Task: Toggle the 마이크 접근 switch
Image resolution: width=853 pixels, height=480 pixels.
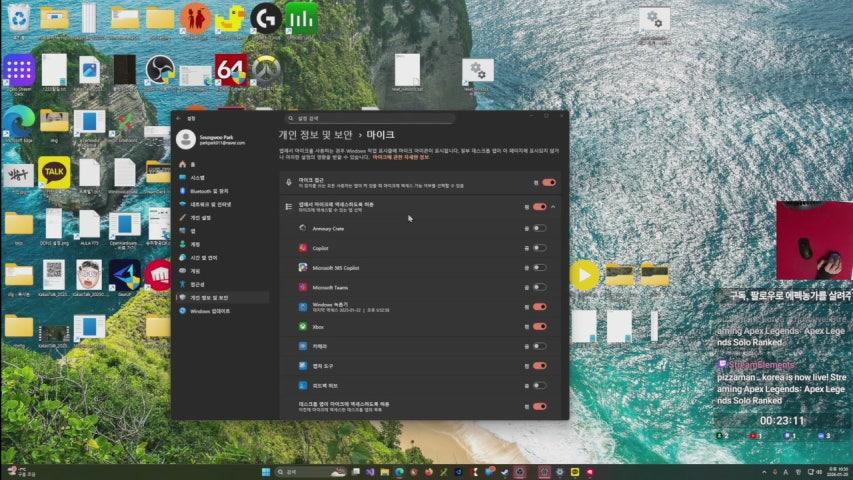Action: click(x=549, y=183)
